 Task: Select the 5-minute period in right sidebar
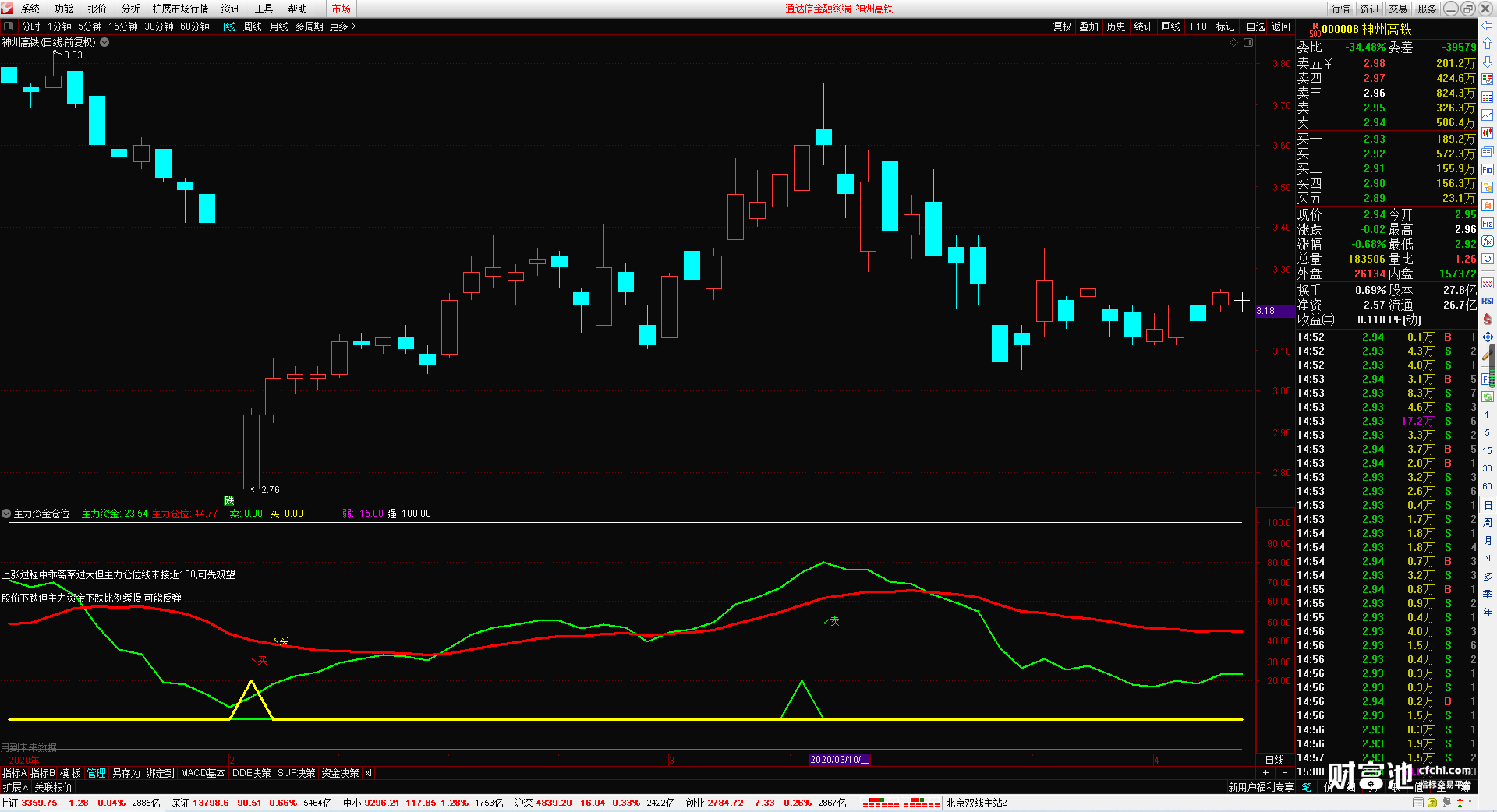[x=1487, y=432]
